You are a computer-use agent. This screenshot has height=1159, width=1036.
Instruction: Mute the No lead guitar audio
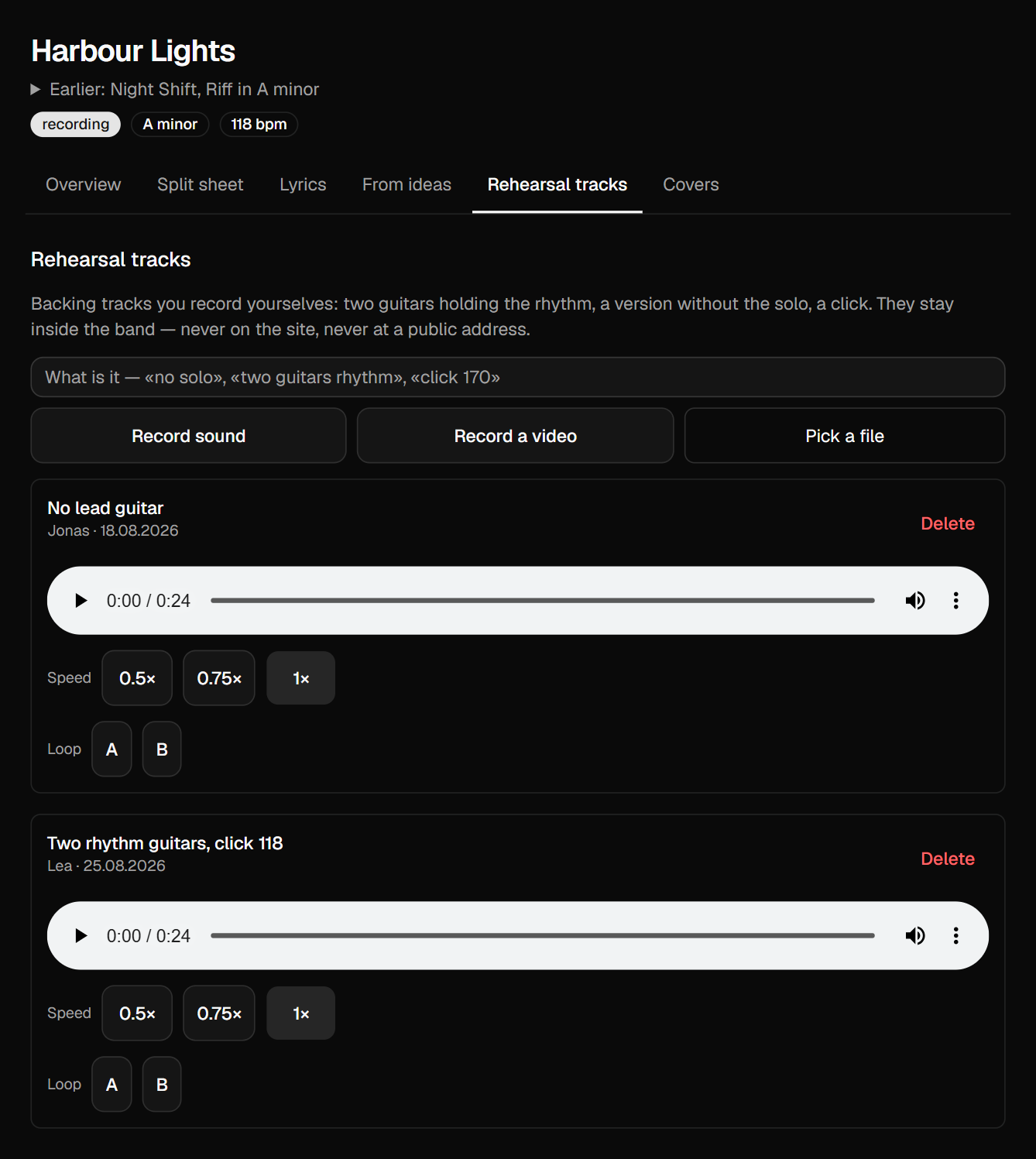(915, 601)
